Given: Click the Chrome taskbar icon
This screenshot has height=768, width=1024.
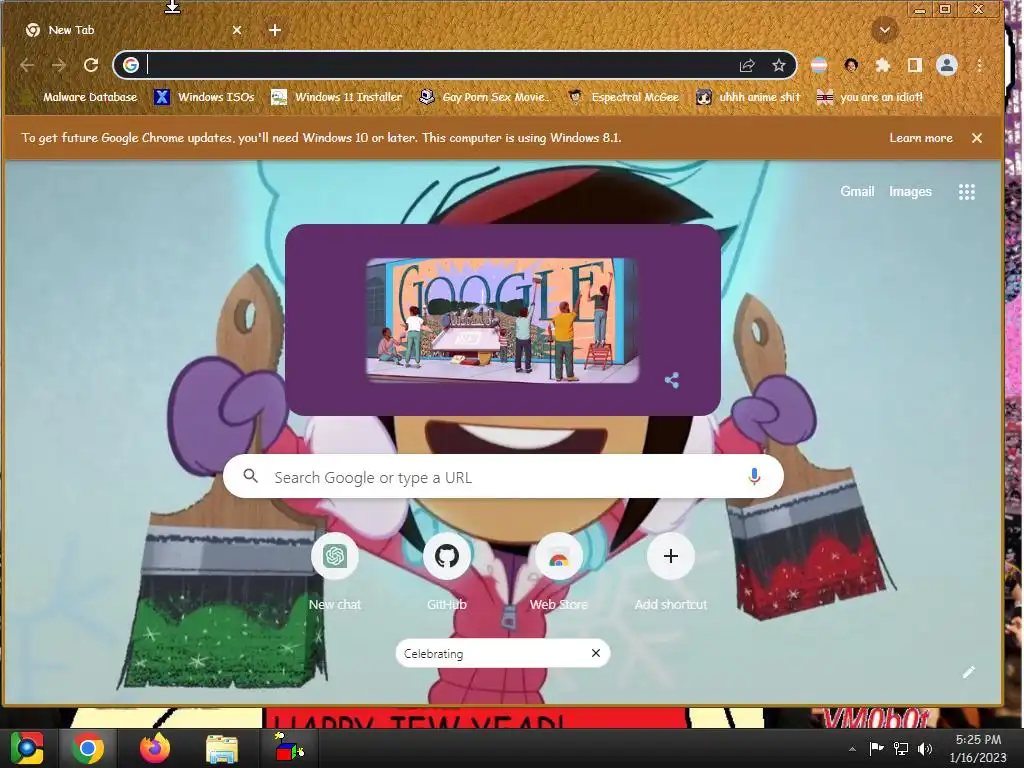Looking at the screenshot, I should coord(88,748).
